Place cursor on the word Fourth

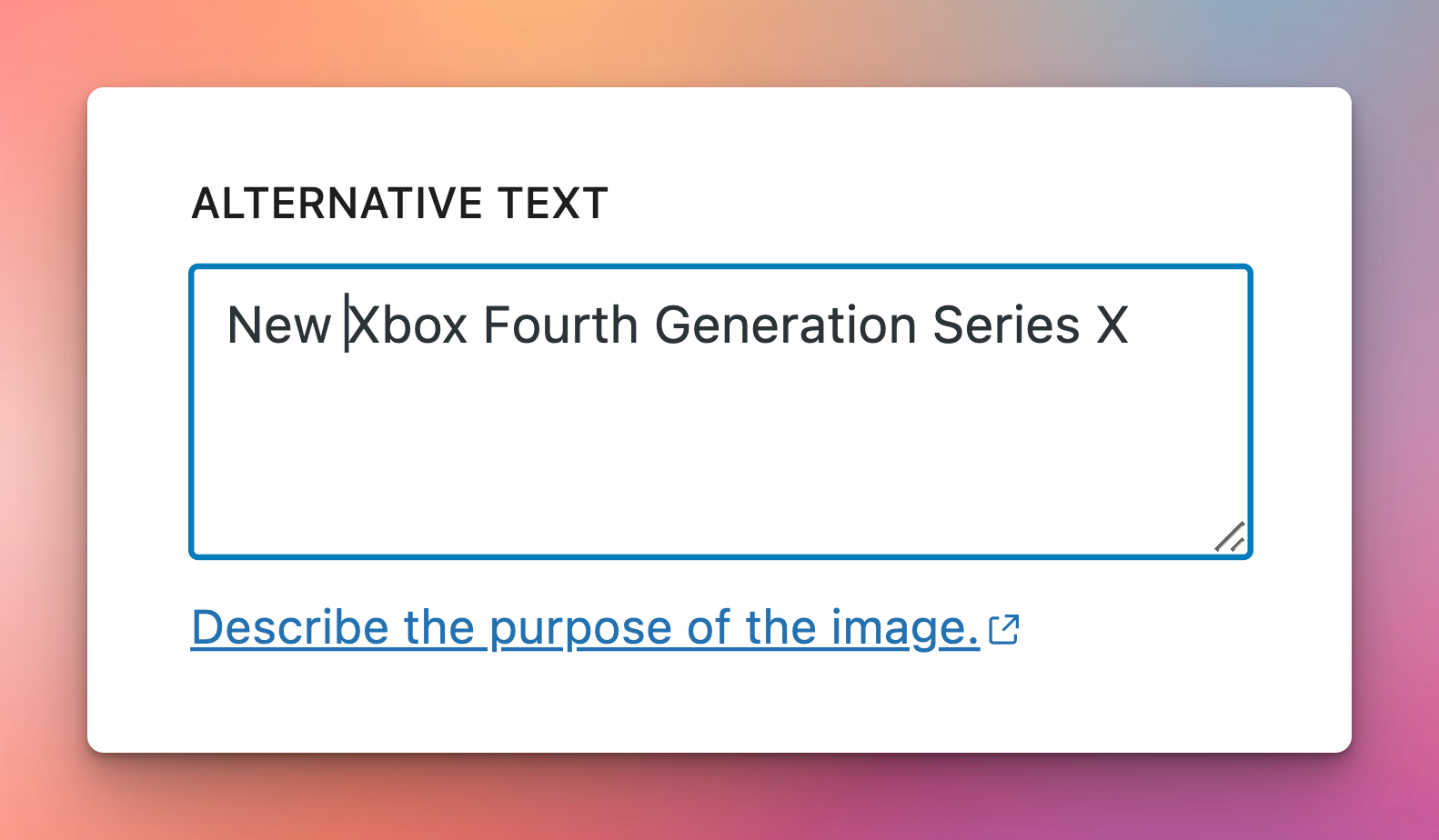coord(560,325)
